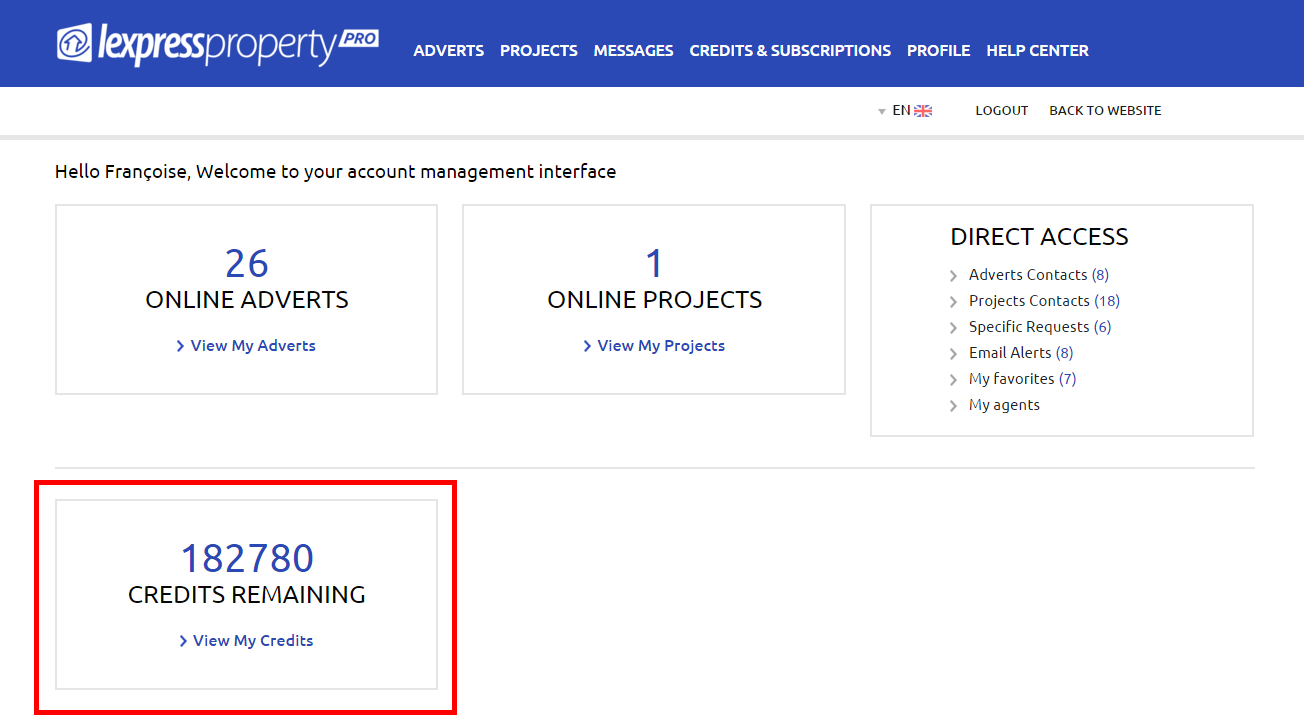
Task: Visit the Help Center menu item
Action: pos(1038,50)
